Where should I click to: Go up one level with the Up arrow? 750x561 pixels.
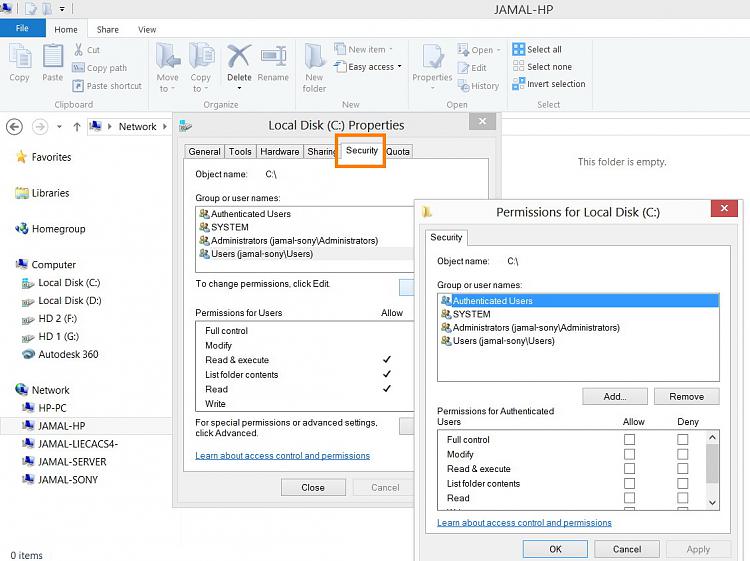(x=77, y=127)
